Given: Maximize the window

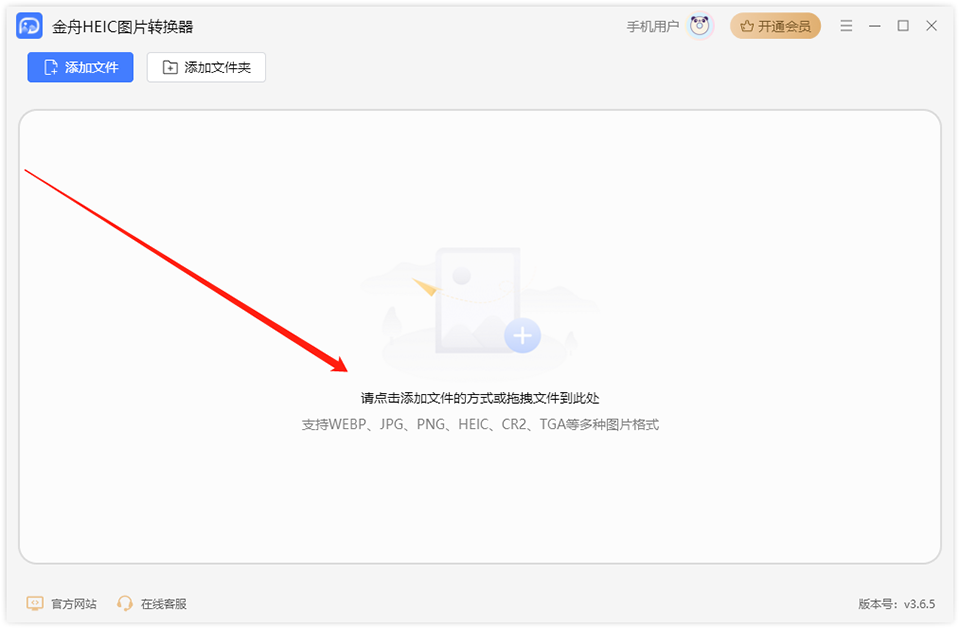Looking at the screenshot, I should click(903, 26).
